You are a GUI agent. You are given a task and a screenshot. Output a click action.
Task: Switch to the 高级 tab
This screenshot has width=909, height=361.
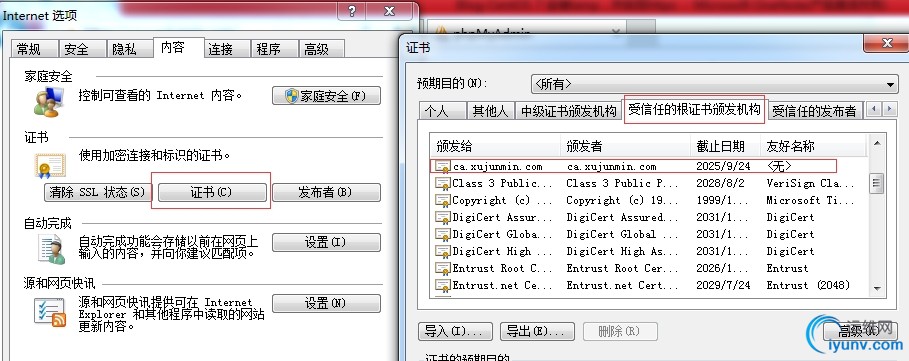pos(322,49)
